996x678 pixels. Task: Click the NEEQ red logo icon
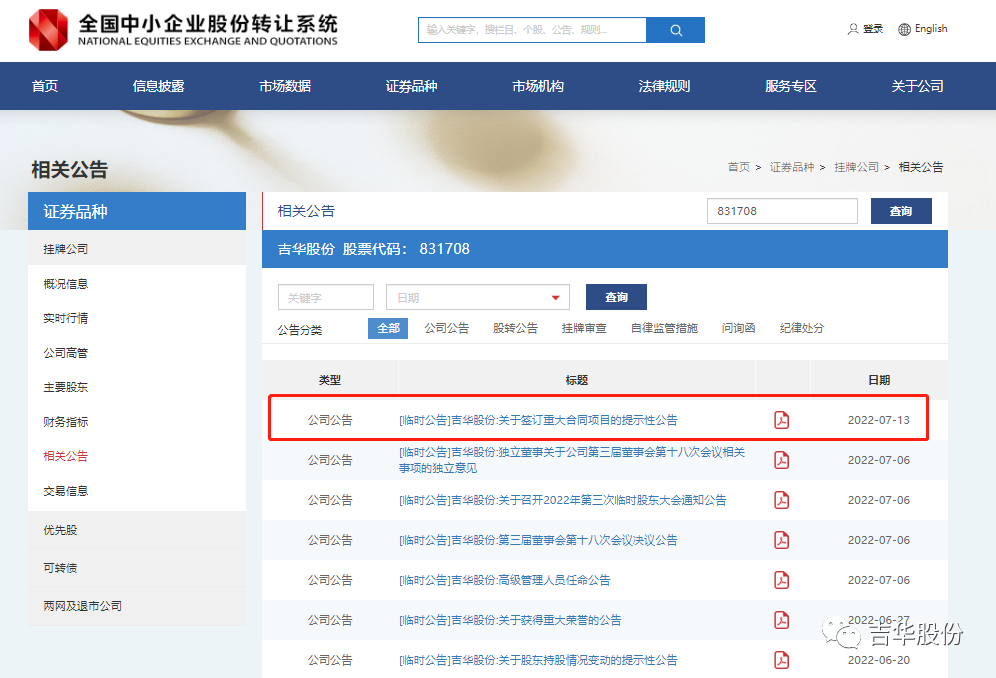(48, 30)
